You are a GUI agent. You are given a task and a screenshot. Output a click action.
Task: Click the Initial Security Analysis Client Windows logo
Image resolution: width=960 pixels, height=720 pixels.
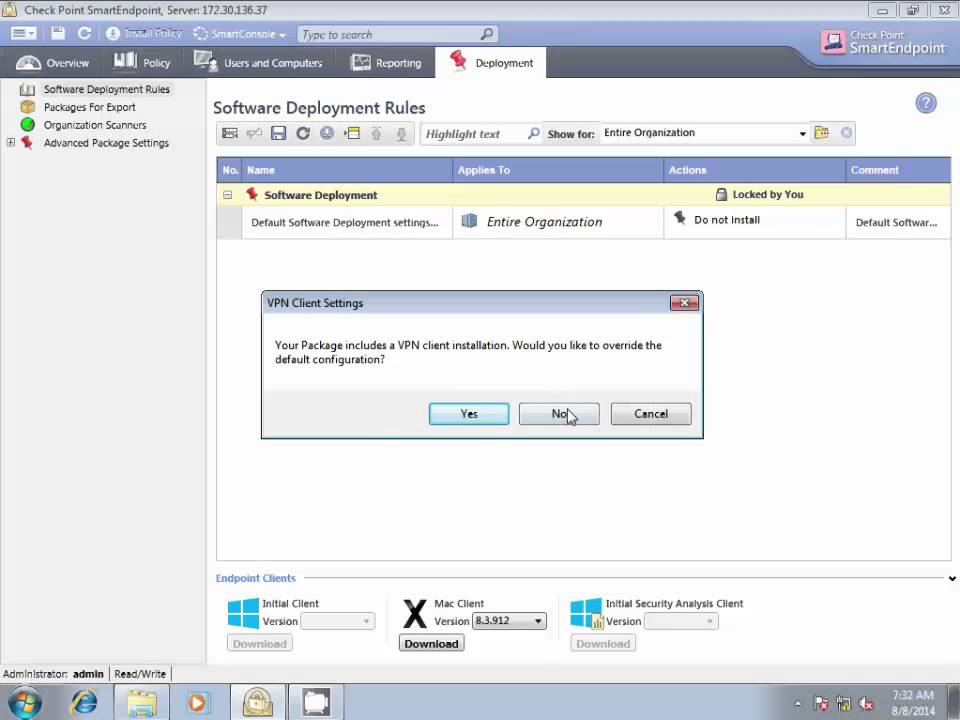(x=587, y=613)
